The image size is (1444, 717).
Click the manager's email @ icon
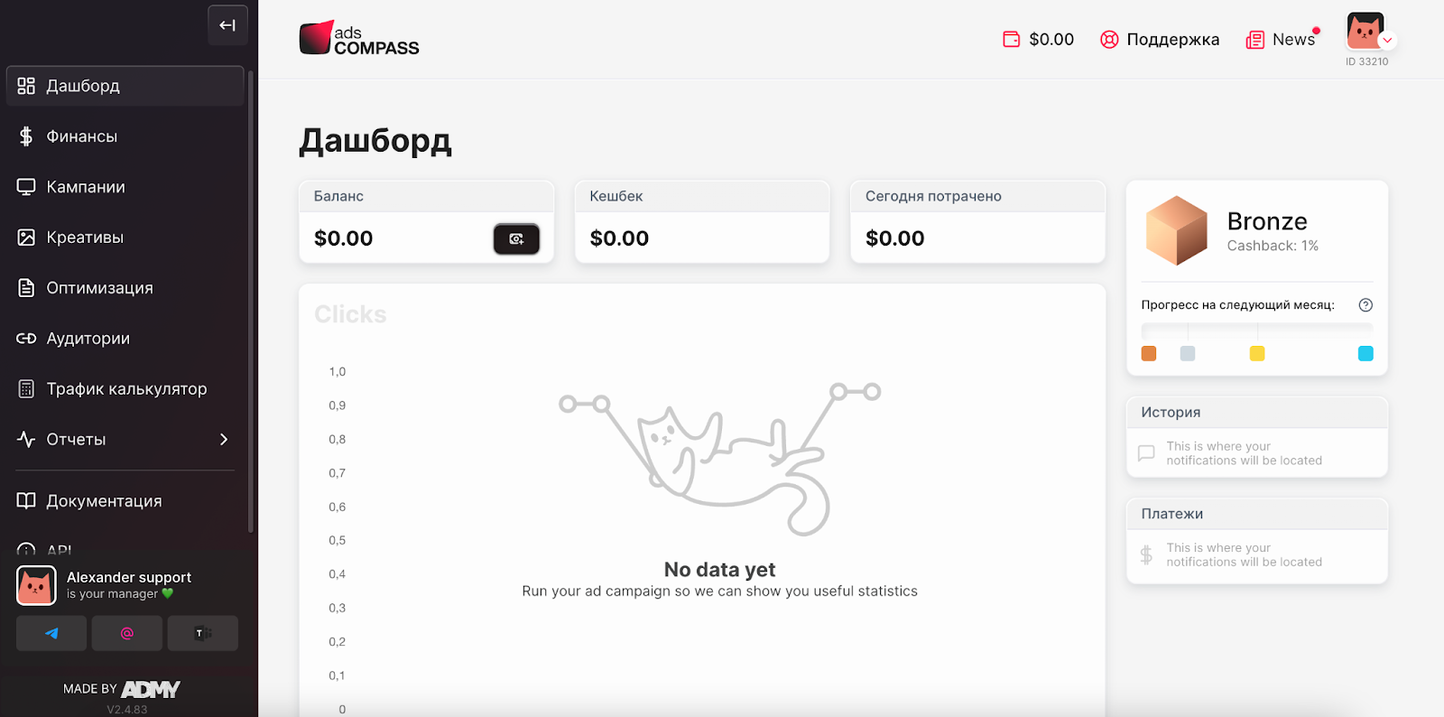coord(127,633)
